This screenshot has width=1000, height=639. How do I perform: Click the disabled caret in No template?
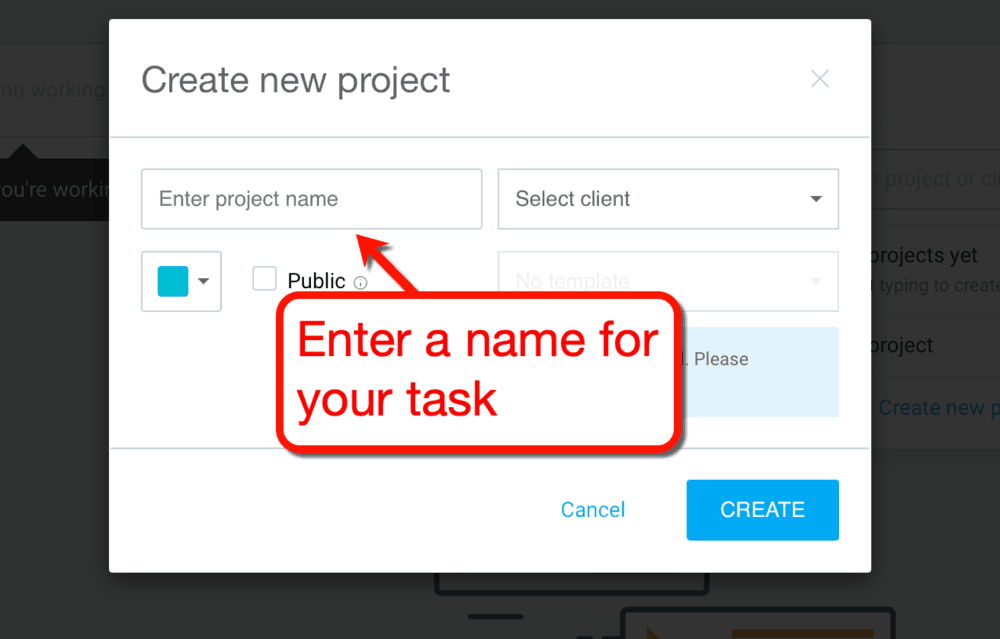[x=815, y=281]
